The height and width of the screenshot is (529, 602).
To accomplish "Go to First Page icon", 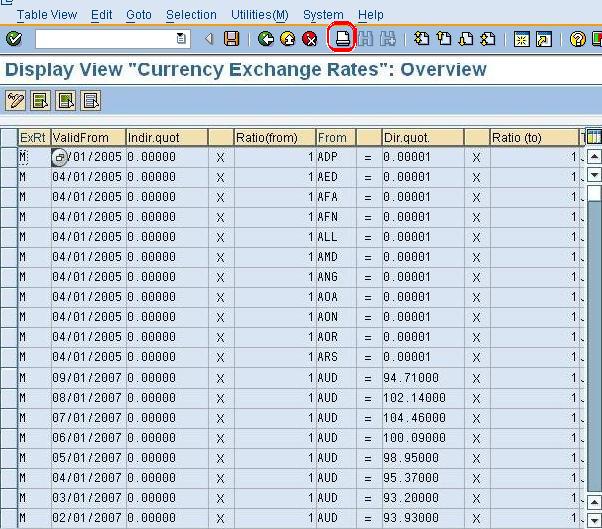I will 422,39.
